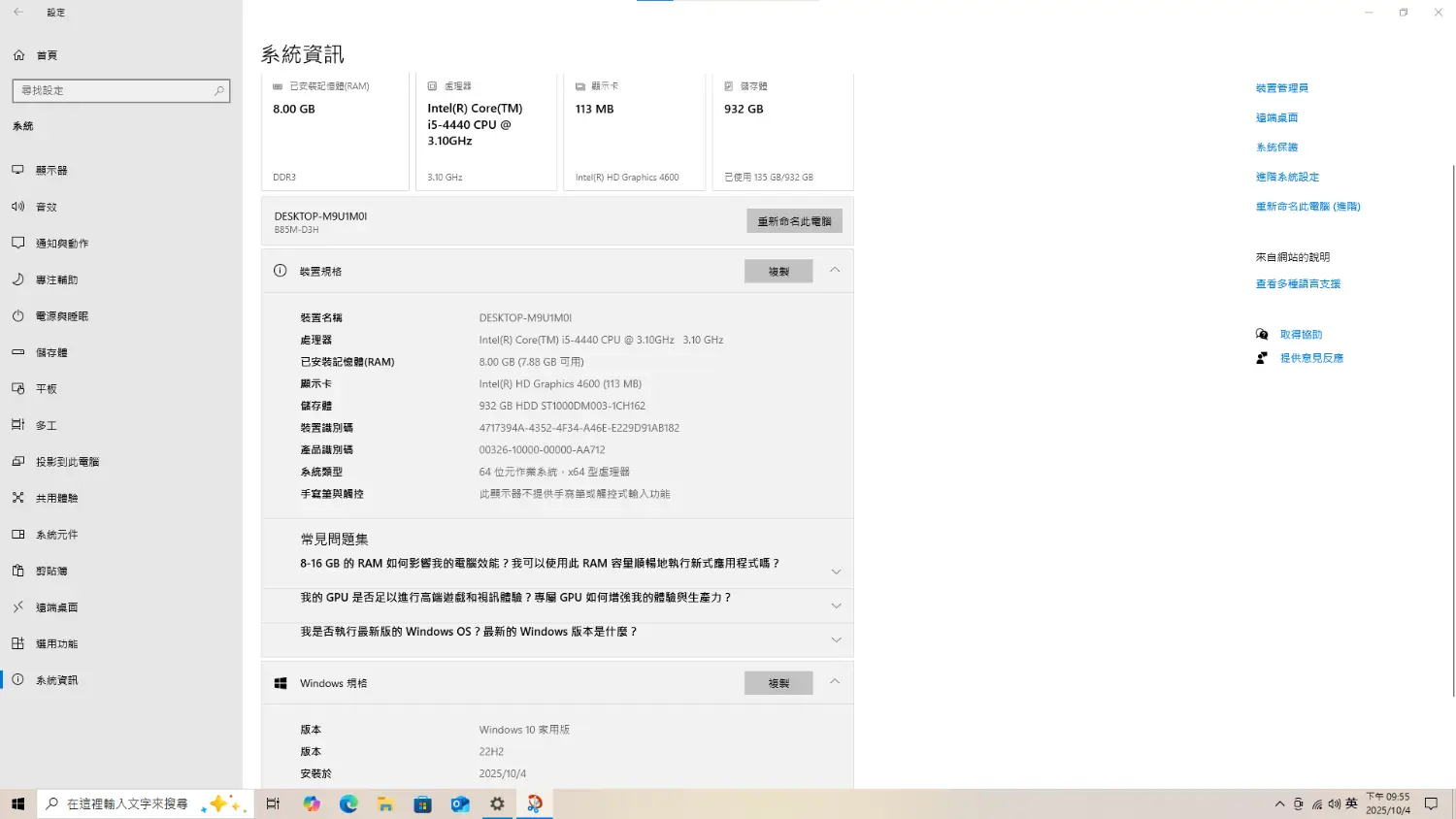Open File Explorer from the taskbar
This screenshot has width=1456, height=819.
385,803
